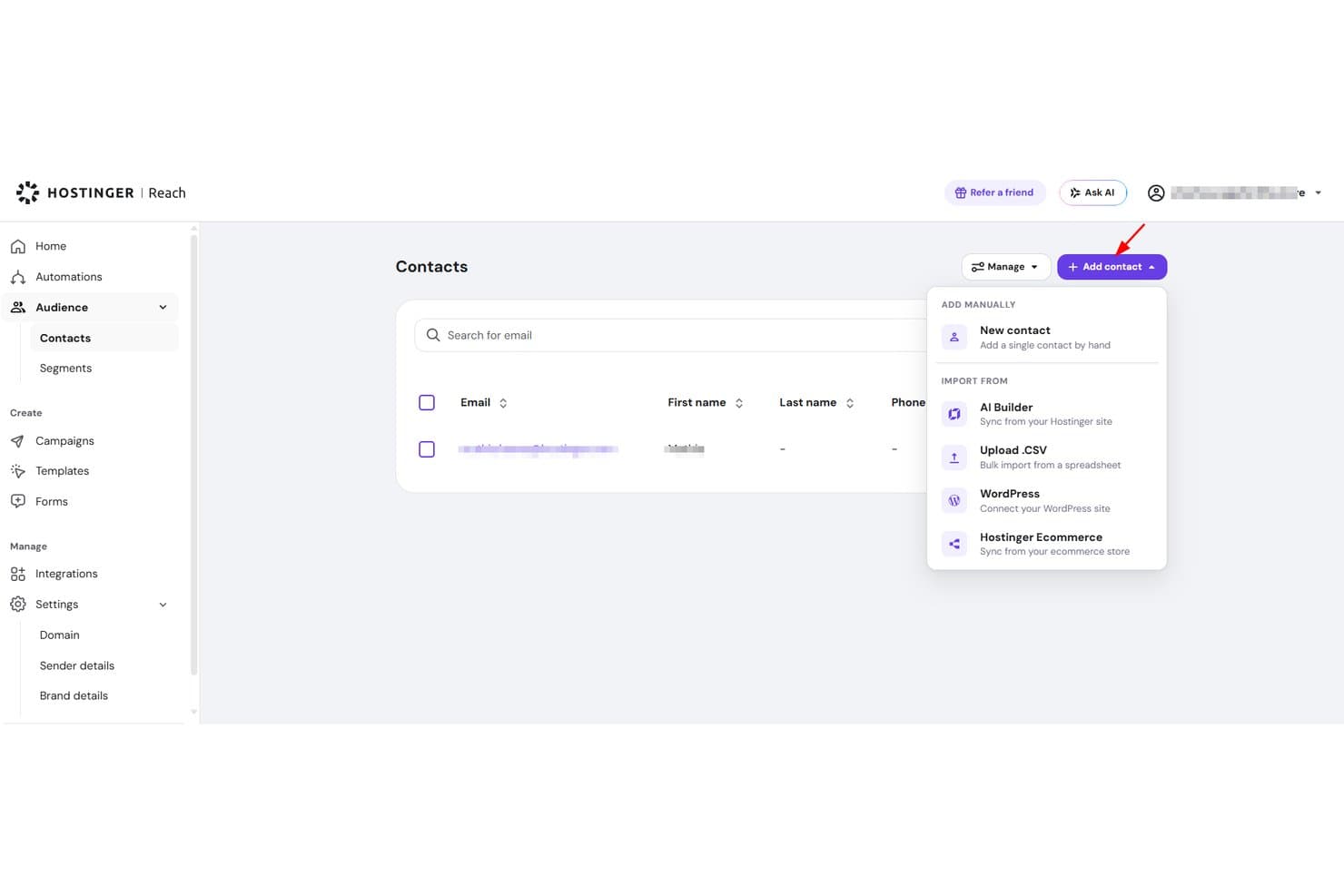This screenshot has height=896, width=1344.
Task: Click the Hostinger logo icon
Action: [28, 192]
